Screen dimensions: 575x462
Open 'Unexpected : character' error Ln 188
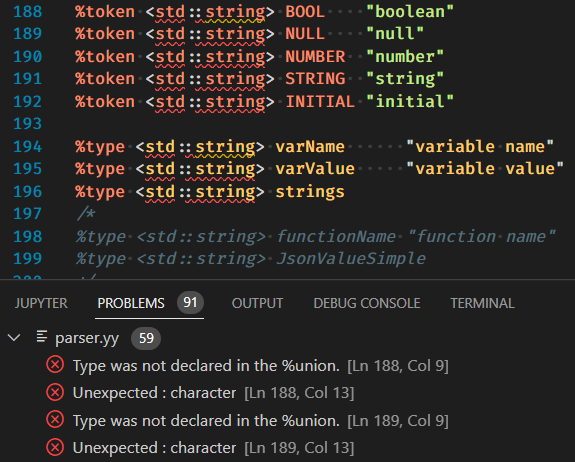point(154,393)
